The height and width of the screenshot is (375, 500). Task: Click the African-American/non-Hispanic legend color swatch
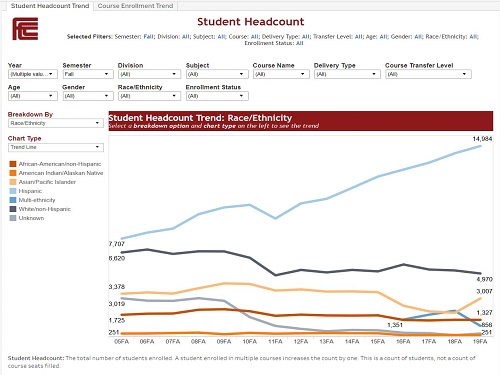tap(13, 164)
